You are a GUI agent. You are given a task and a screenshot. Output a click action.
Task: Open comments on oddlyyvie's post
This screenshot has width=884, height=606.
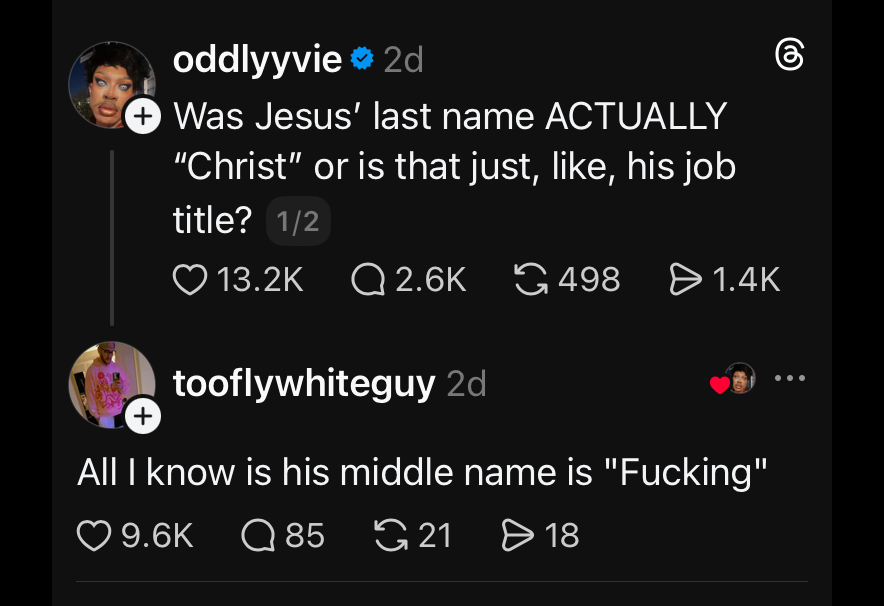[x=368, y=279]
